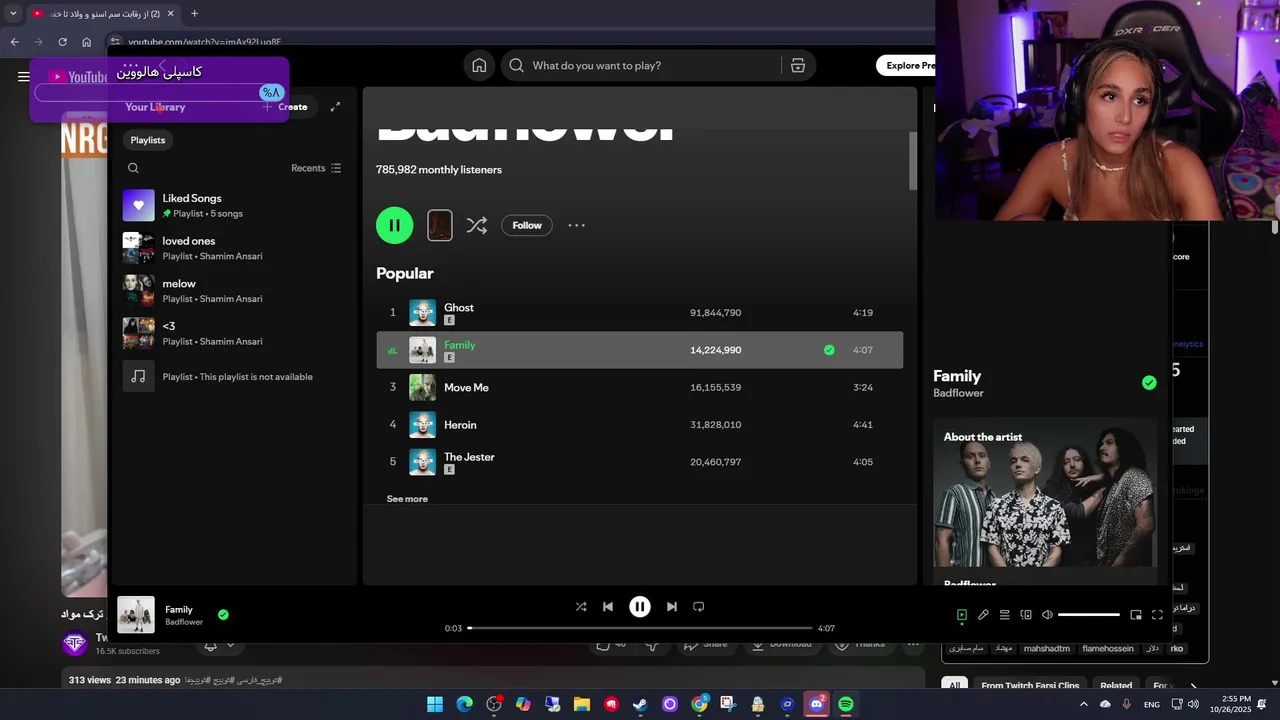Skip to previous track

click(608, 606)
